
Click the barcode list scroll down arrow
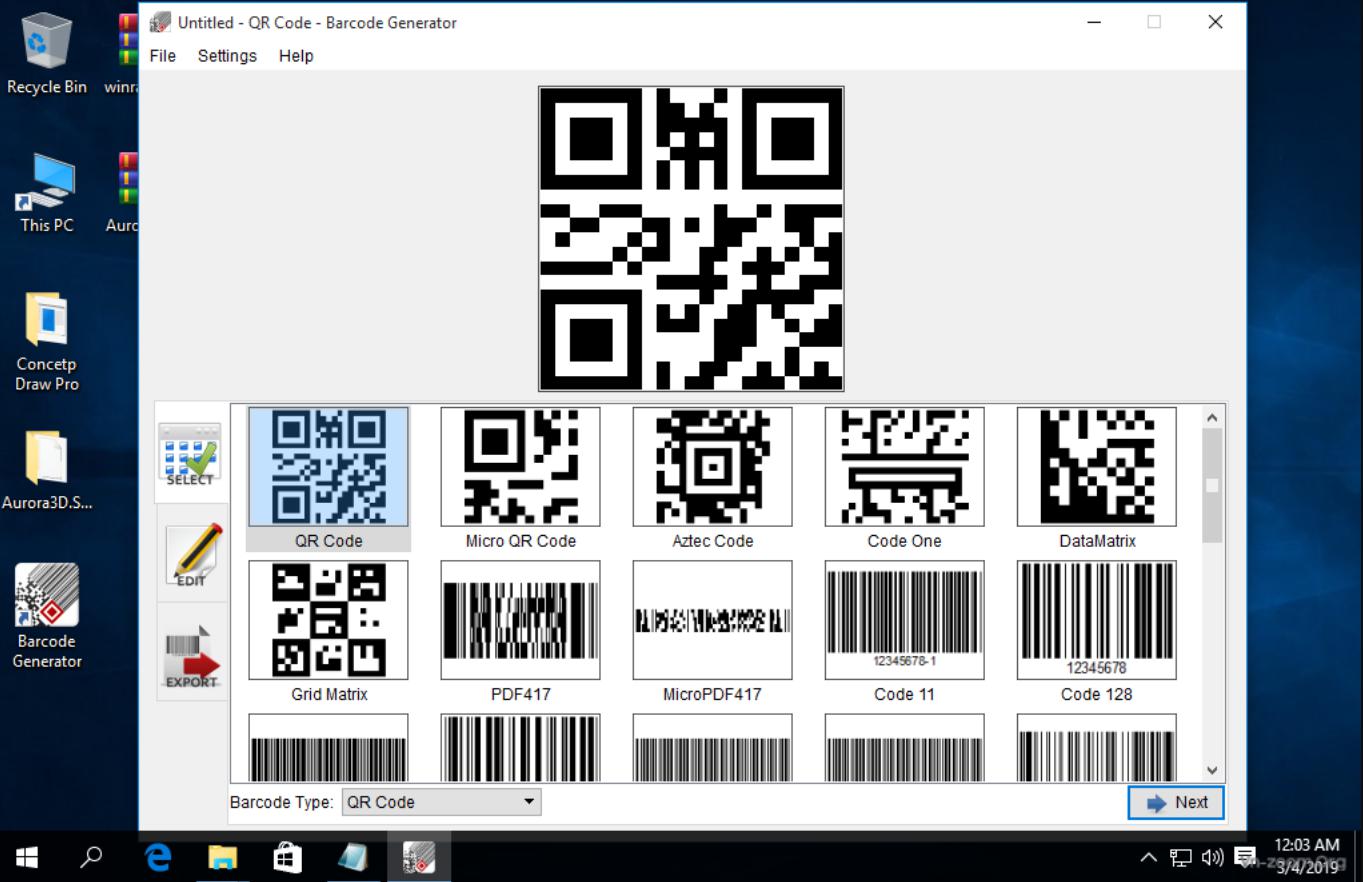pos(1212,771)
